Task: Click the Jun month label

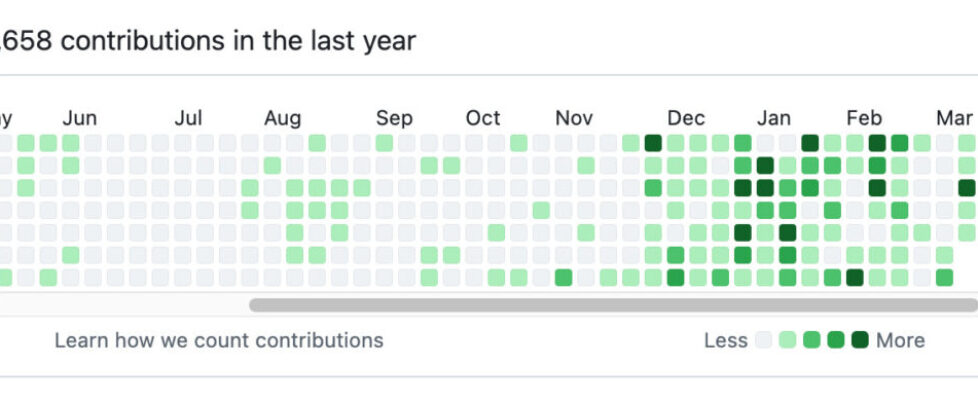Action: pyautogui.click(x=79, y=118)
